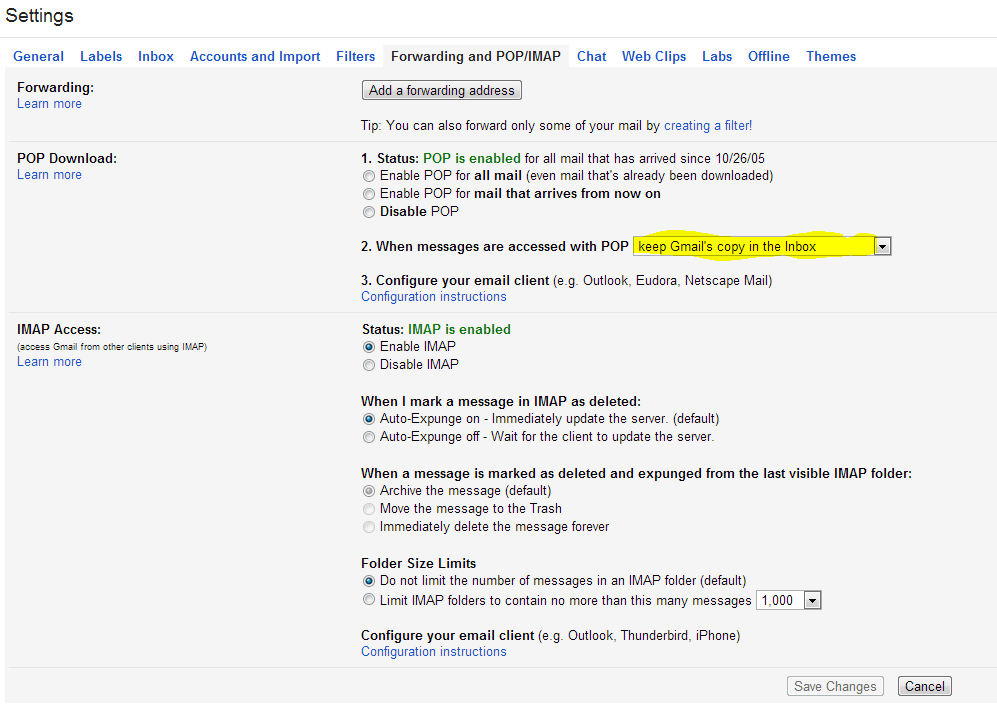Screen dimensions: 997x712
Task: Go to the Offline tab
Action: [x=769, y=57]
